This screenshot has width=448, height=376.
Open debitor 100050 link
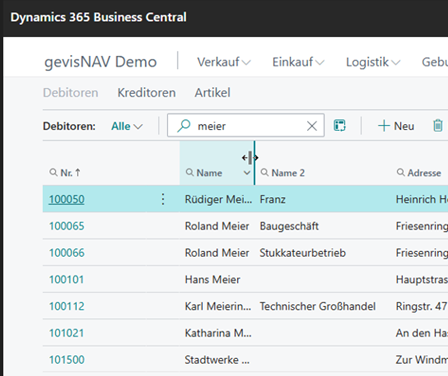point(67,199)
